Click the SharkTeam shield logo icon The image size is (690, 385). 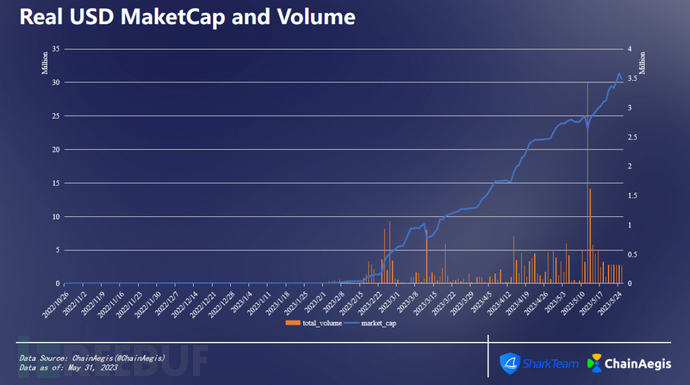click(510, 363)
